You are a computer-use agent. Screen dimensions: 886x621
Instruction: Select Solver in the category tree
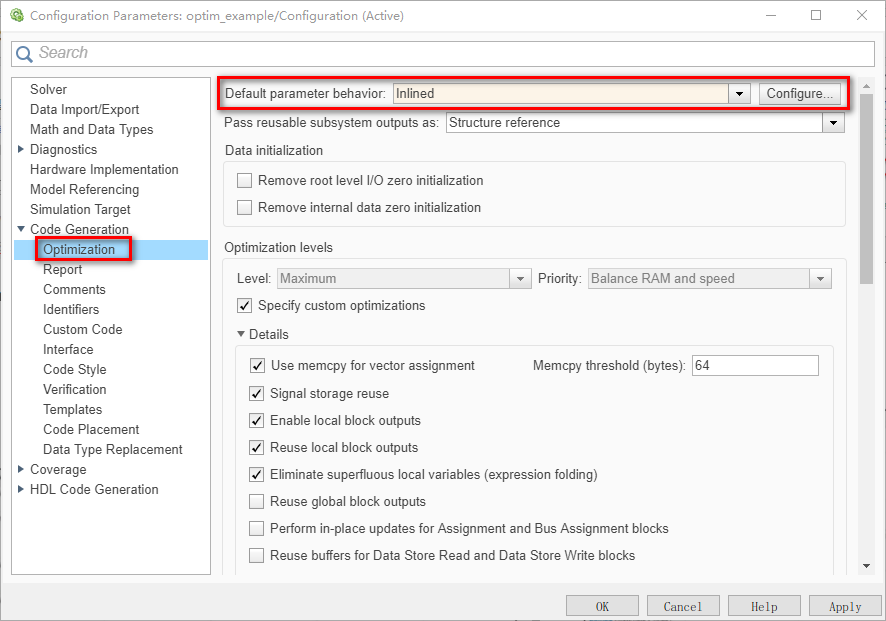pos(49,89)
